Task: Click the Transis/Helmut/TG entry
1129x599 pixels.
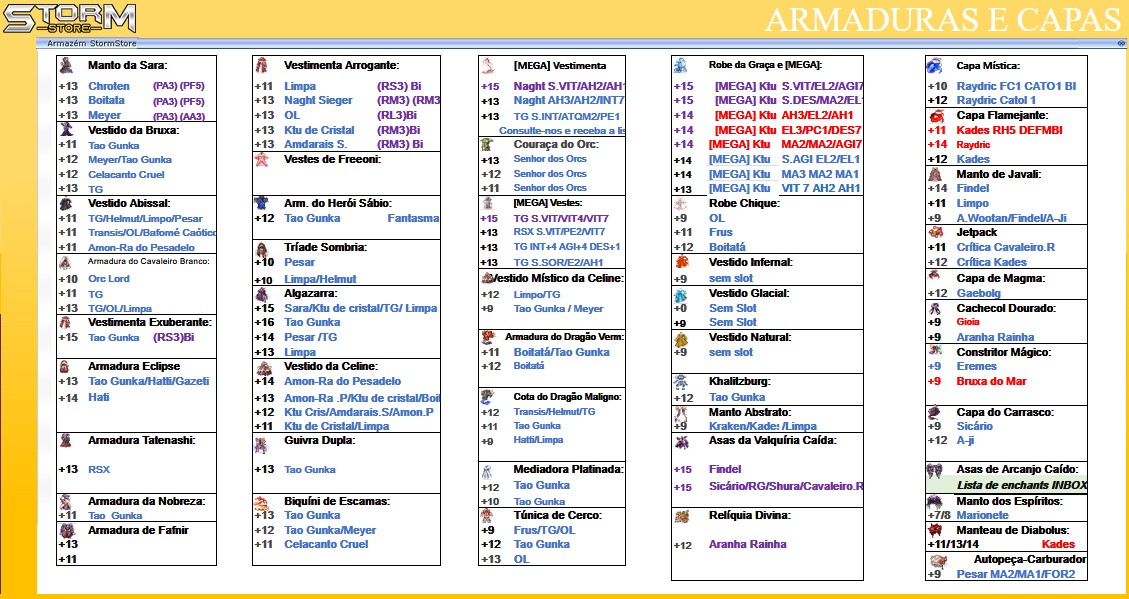Action: [x=554, y=412]
